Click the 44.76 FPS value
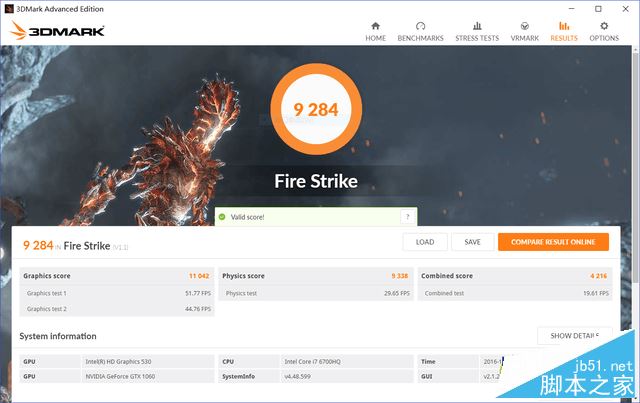Image resolution: width=640 pixels, height=403 pixels. 198,309
